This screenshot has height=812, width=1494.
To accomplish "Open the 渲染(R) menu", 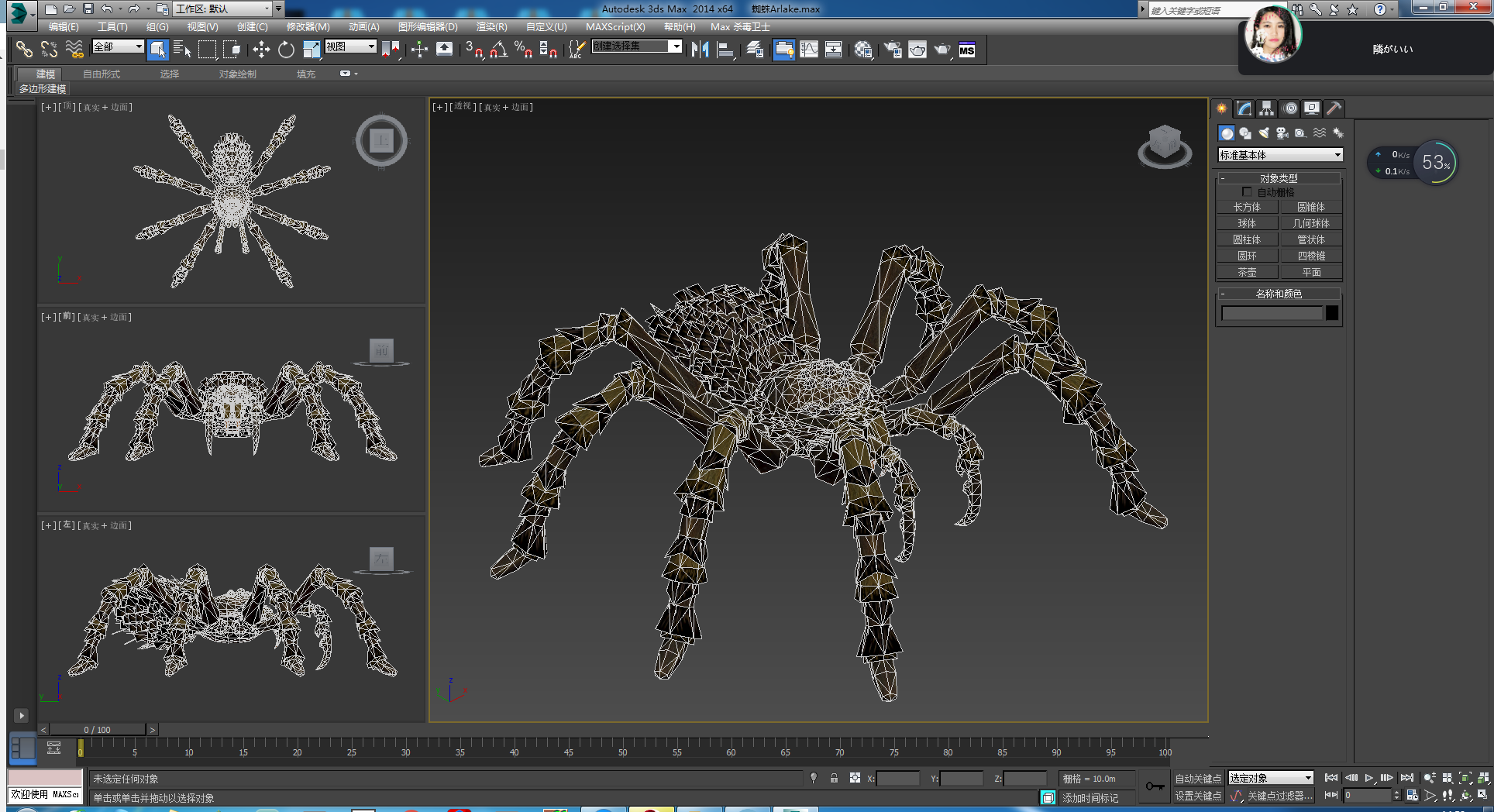I will (x=491, y=27).
